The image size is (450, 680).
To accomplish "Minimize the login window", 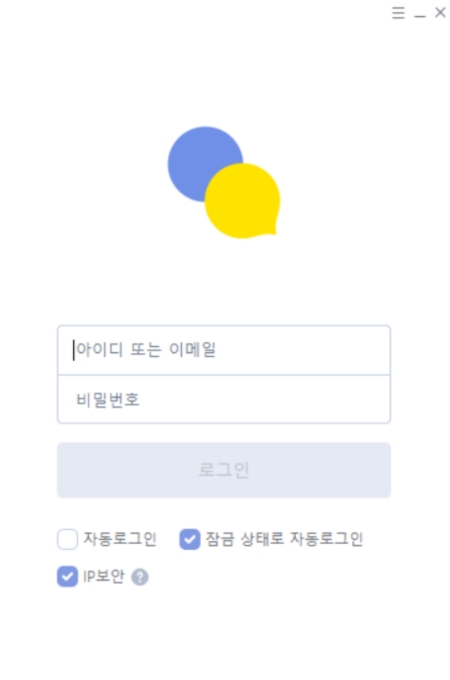I will [x=420, y=16].
